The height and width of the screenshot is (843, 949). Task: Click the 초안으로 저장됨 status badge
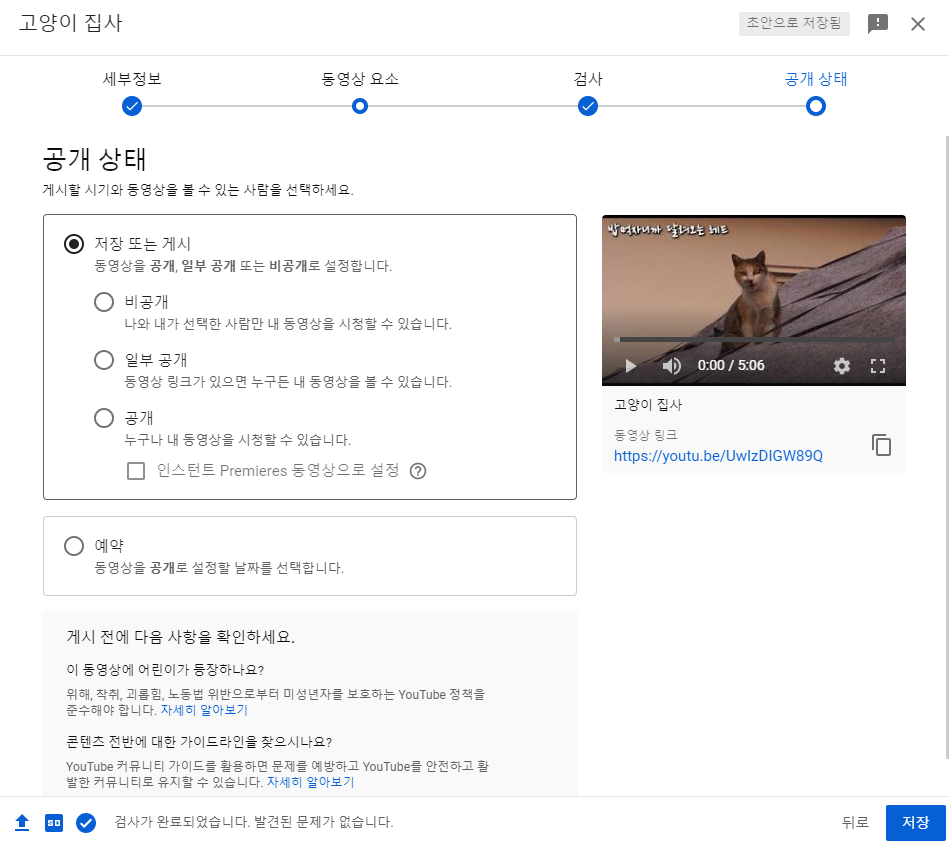[793, 23]
